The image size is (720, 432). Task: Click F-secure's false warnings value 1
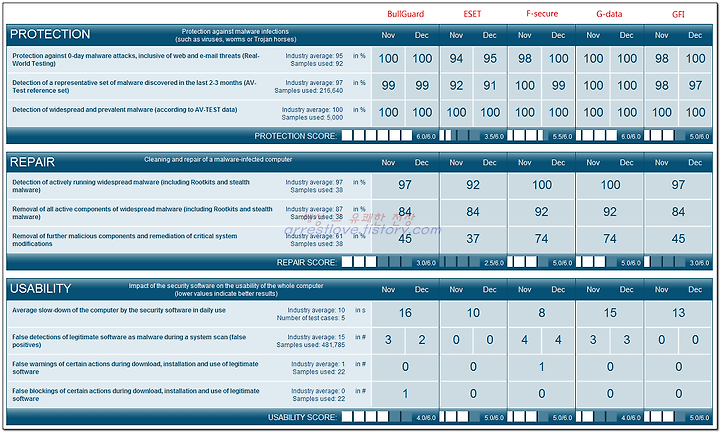(541, 367)
